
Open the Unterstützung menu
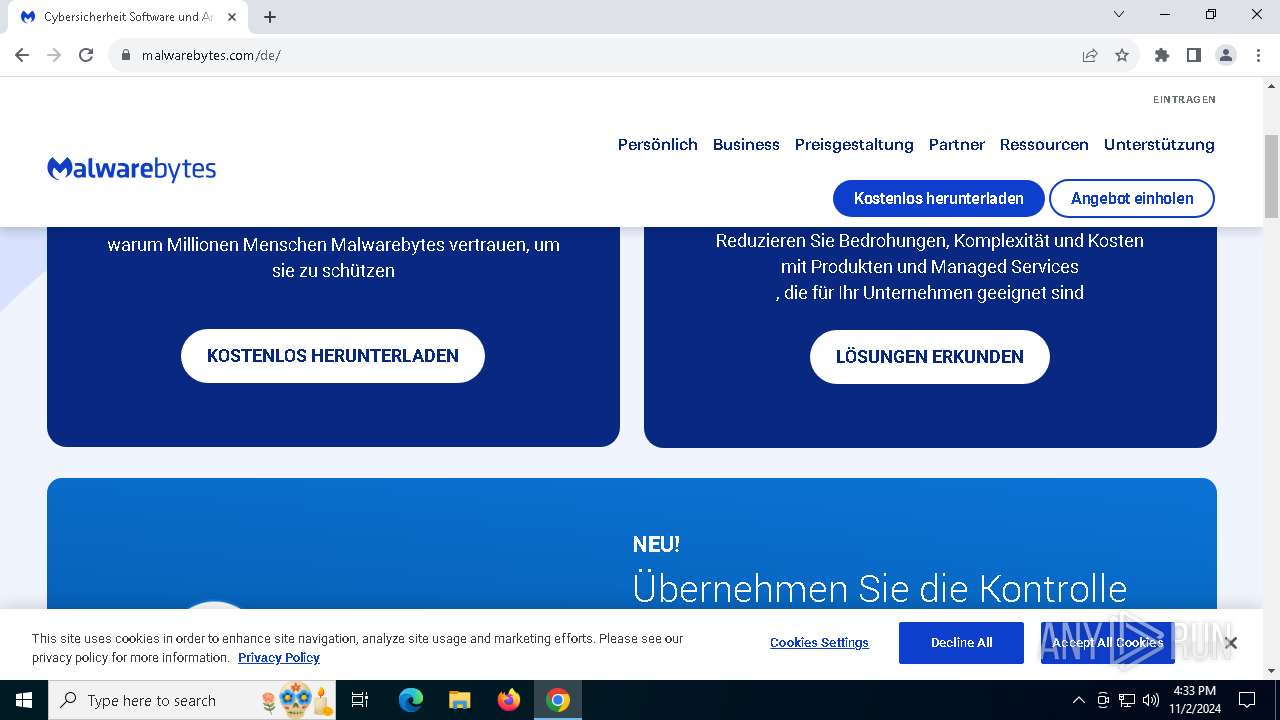[x=1159, y=144]
